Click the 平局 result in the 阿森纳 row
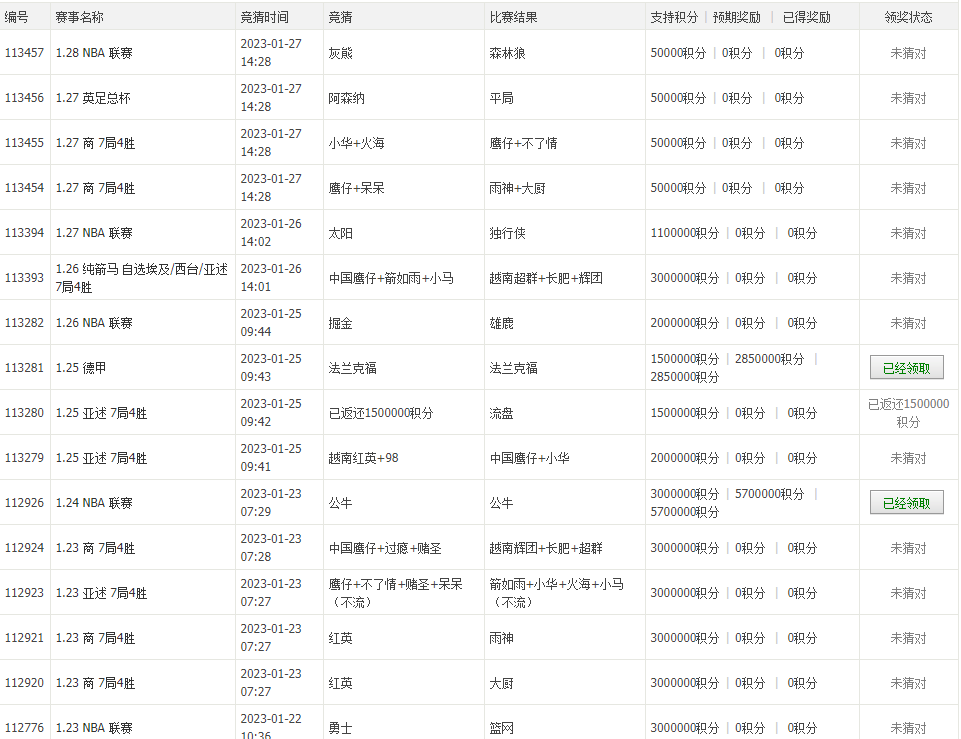Viewport: 961px width, 739px height. (x=500, y=98)
